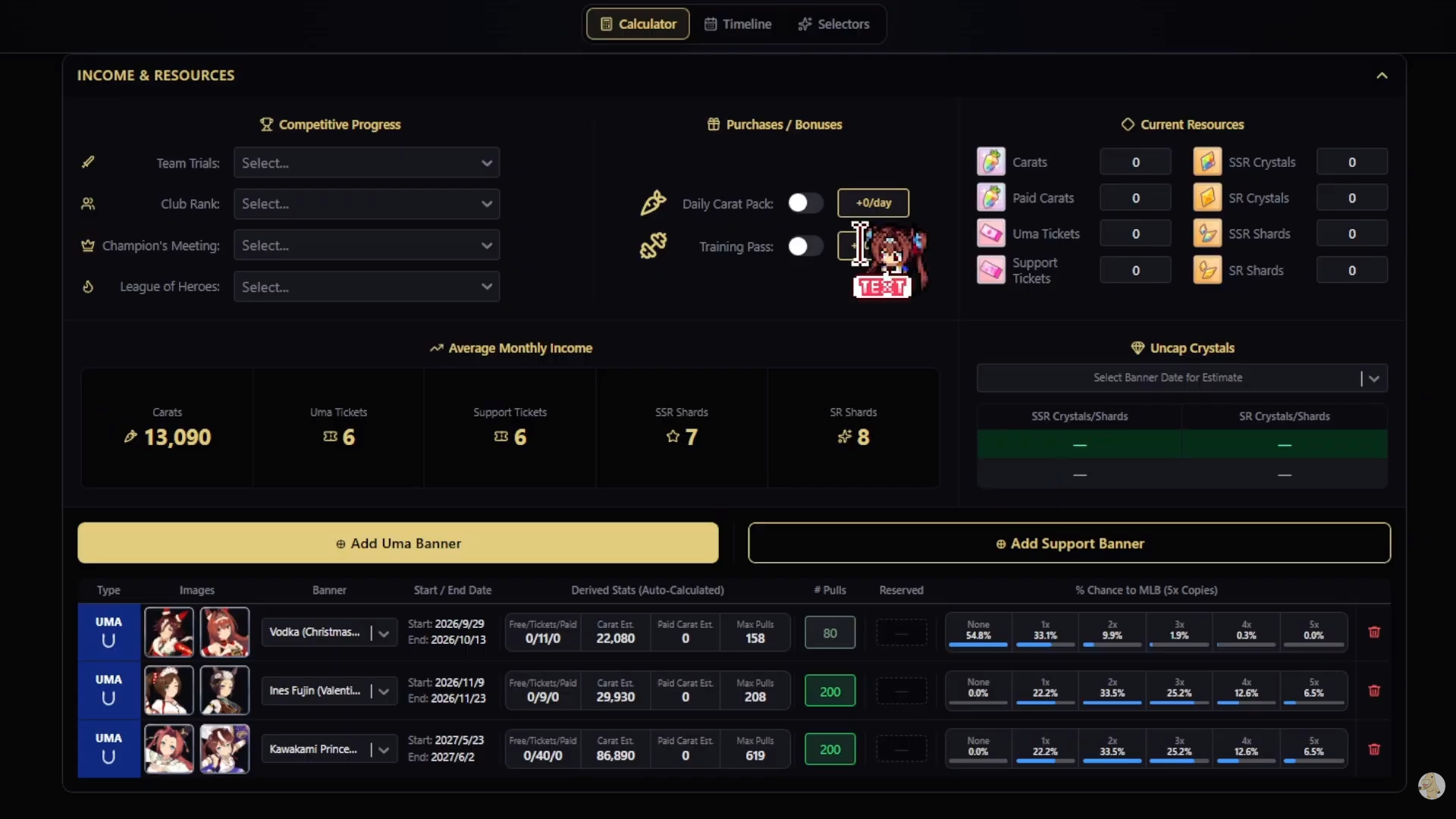Click the Paid Carats amount field
Screen dimensions: 1456x819
point(1135,198)
